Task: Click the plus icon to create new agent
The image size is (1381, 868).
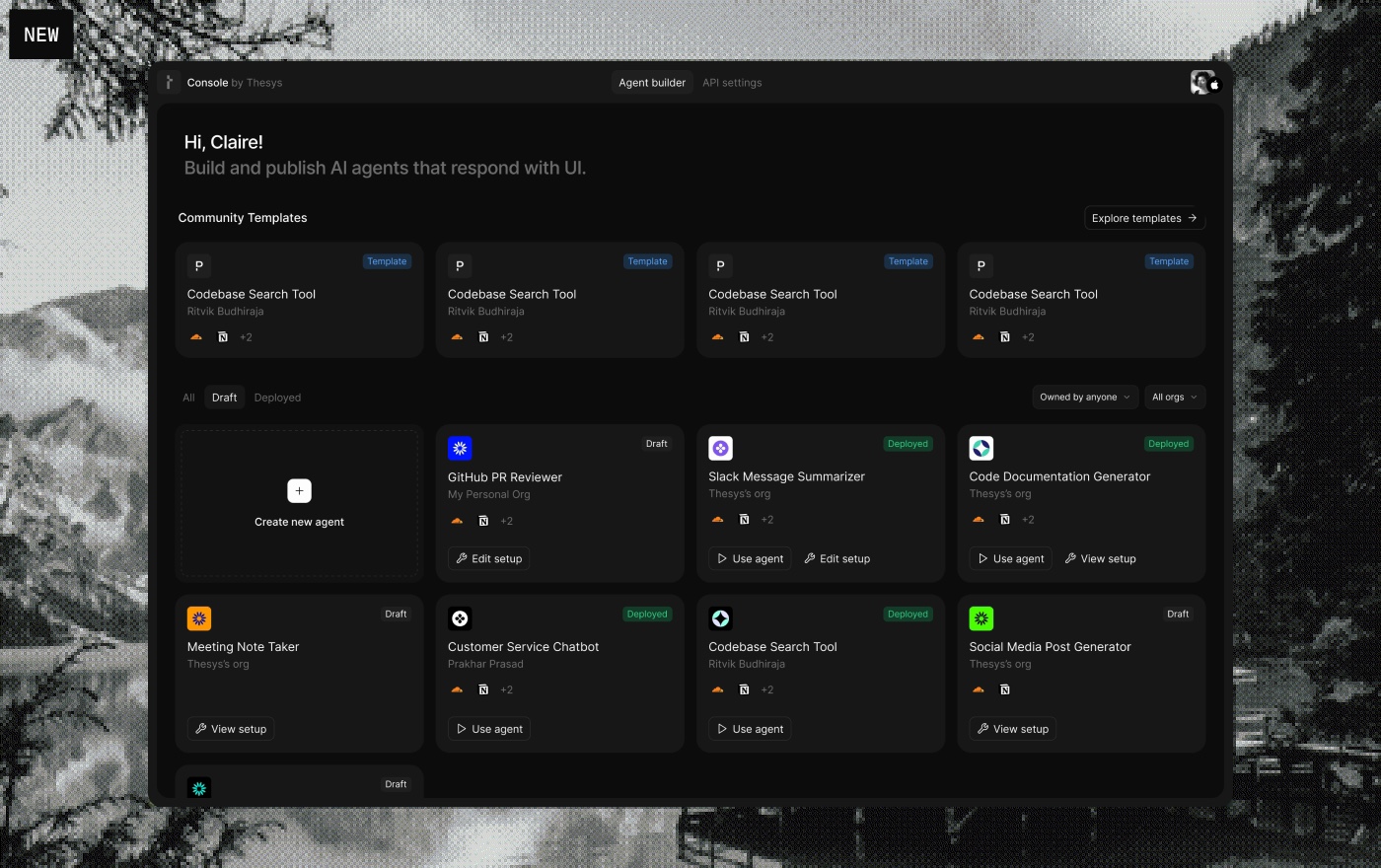Action: (x=299, y=491)
